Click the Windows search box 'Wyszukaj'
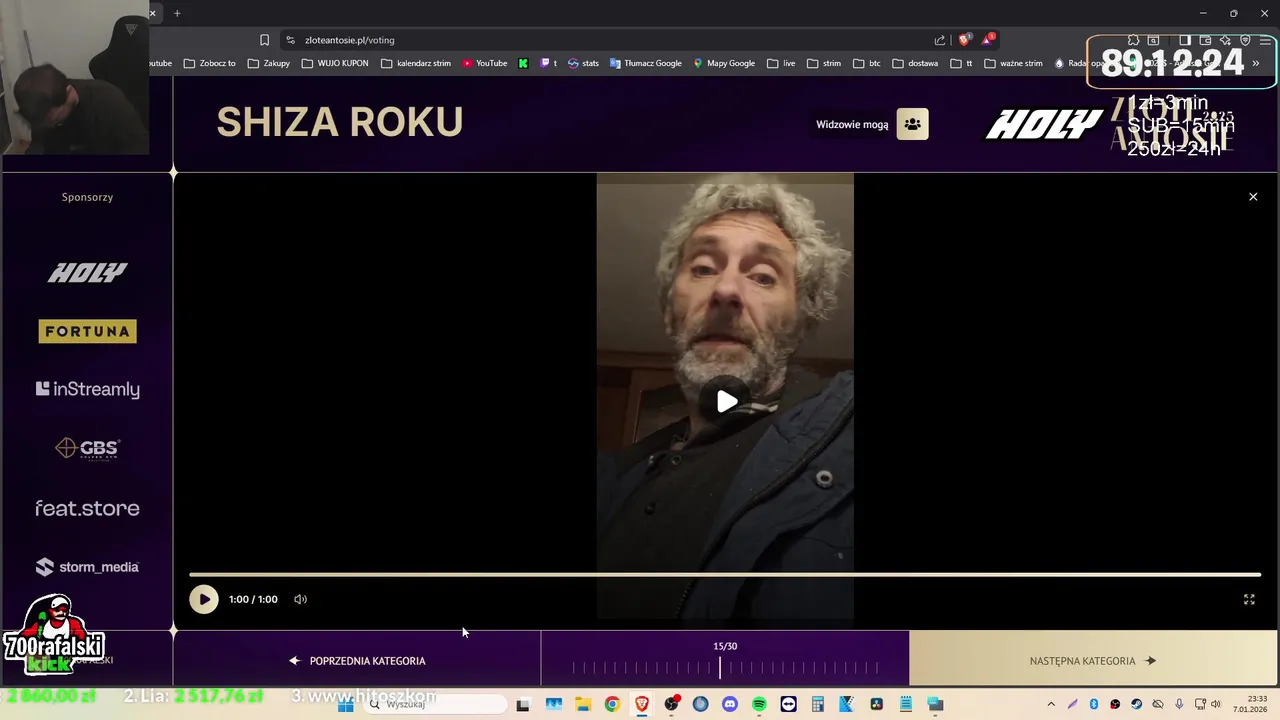The height and width of the screenshot is (720, 1280). coord(436,704)
